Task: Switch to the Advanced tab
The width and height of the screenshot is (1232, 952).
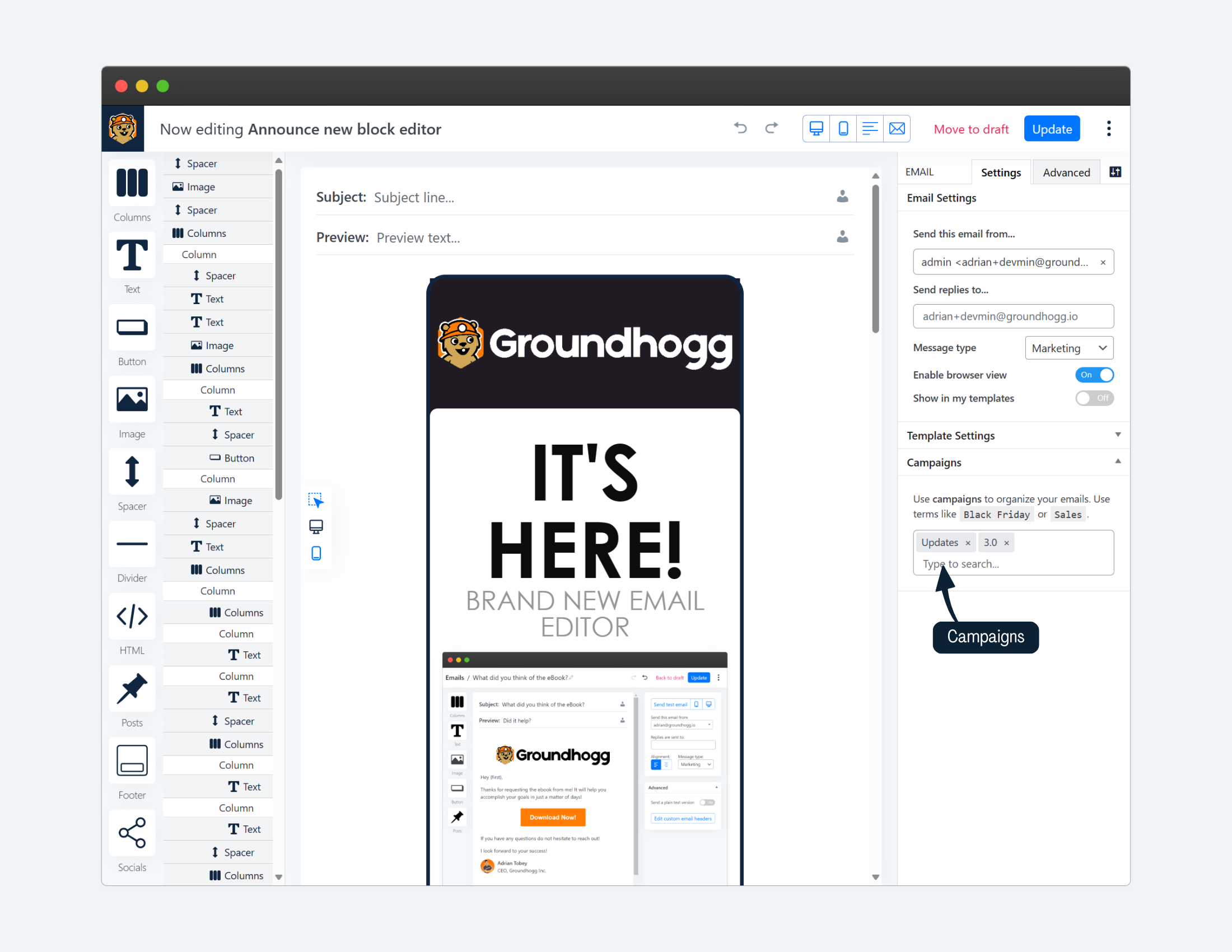Action: tap(1066, 172)
